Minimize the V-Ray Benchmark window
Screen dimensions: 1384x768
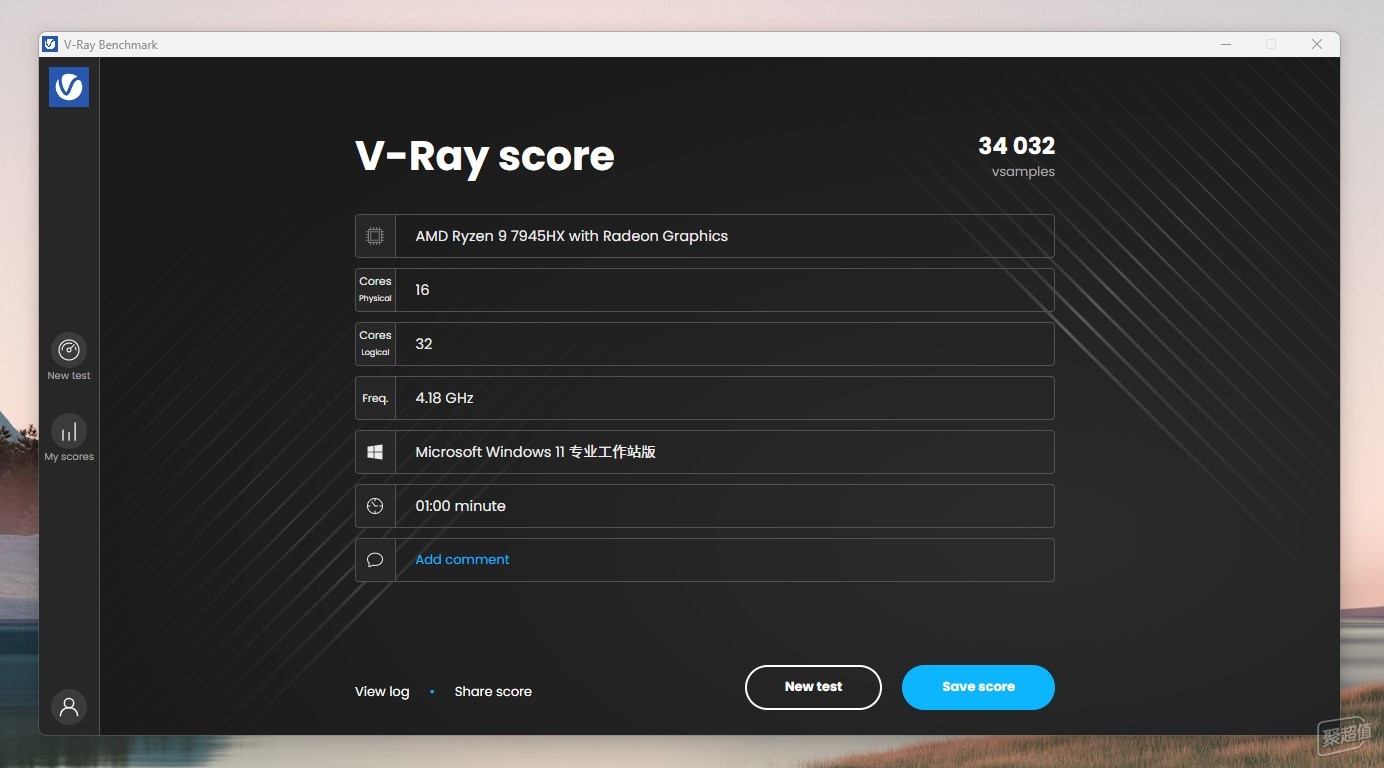click(x=1226, y=44)
